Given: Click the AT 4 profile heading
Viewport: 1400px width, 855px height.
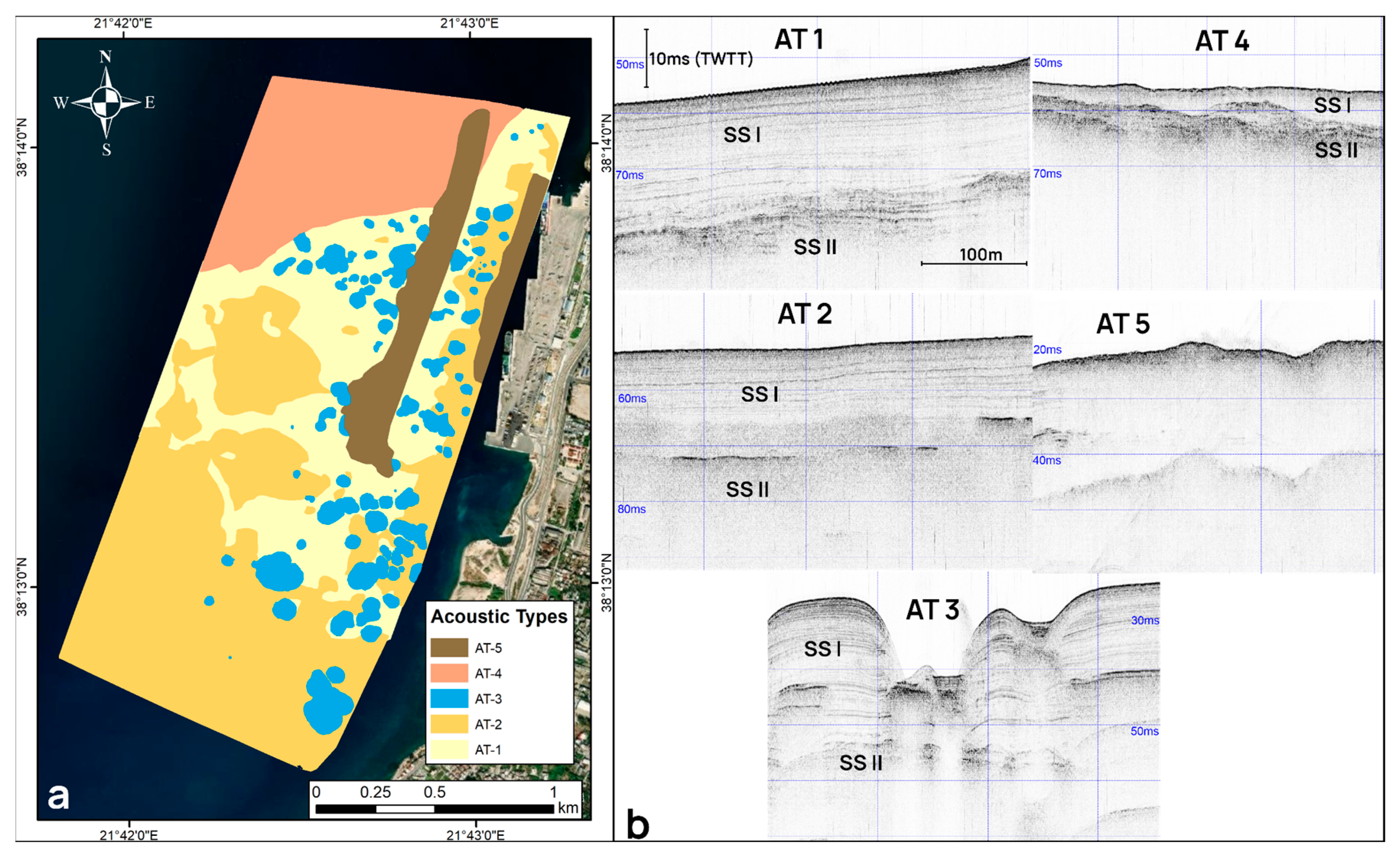Looking at the screenshot, I should click(1221, 41).
